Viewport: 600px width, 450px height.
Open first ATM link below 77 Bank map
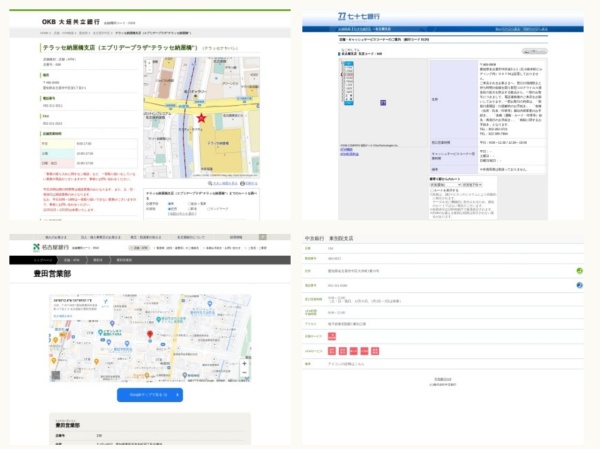click(346, 150)
